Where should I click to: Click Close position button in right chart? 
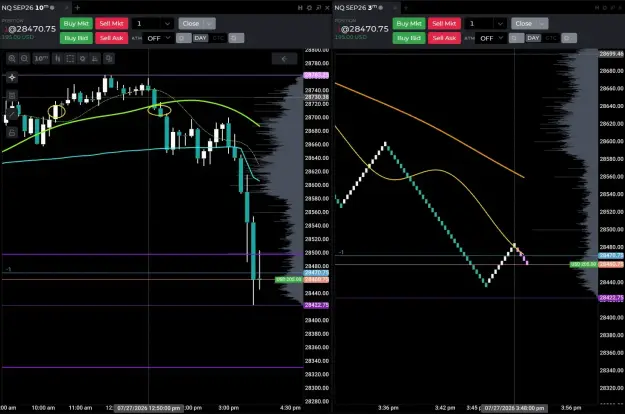point(523,24)
